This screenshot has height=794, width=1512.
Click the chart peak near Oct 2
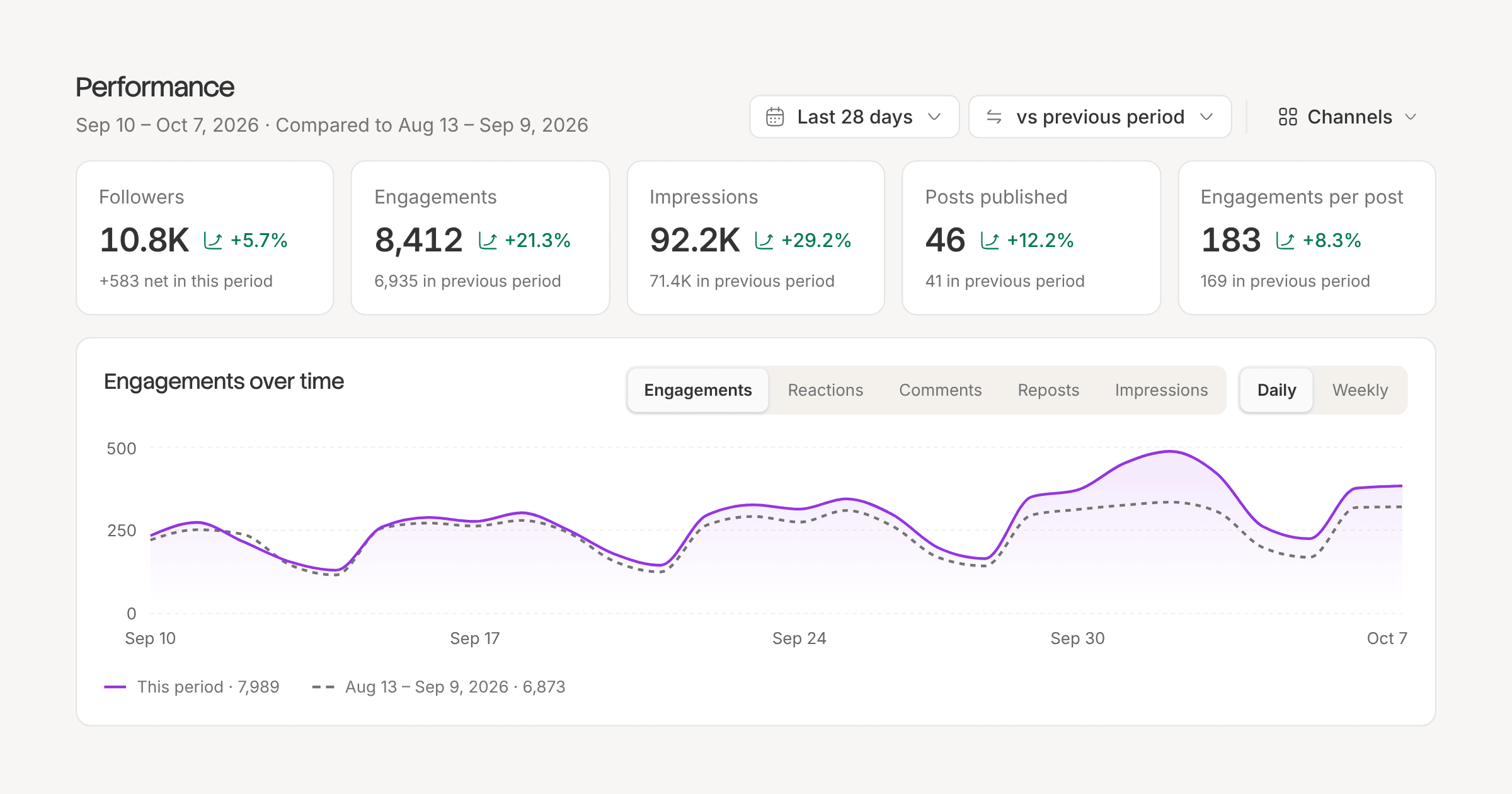(1169, 452)
